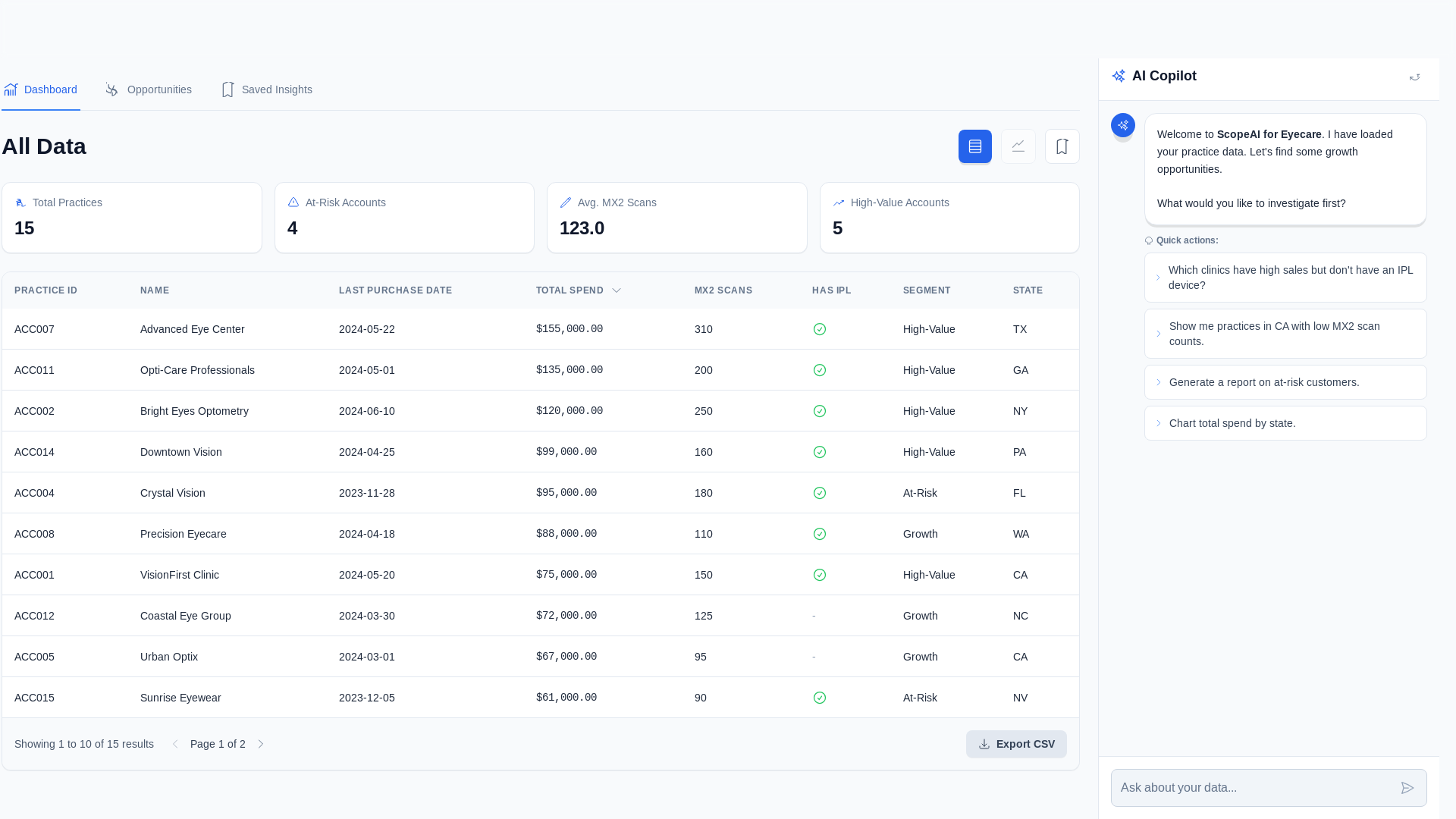This screenshot has width=1456, height=819.
Task: Click the Avg. MX2 Scans pencil icon
Action: pos(566,202)
